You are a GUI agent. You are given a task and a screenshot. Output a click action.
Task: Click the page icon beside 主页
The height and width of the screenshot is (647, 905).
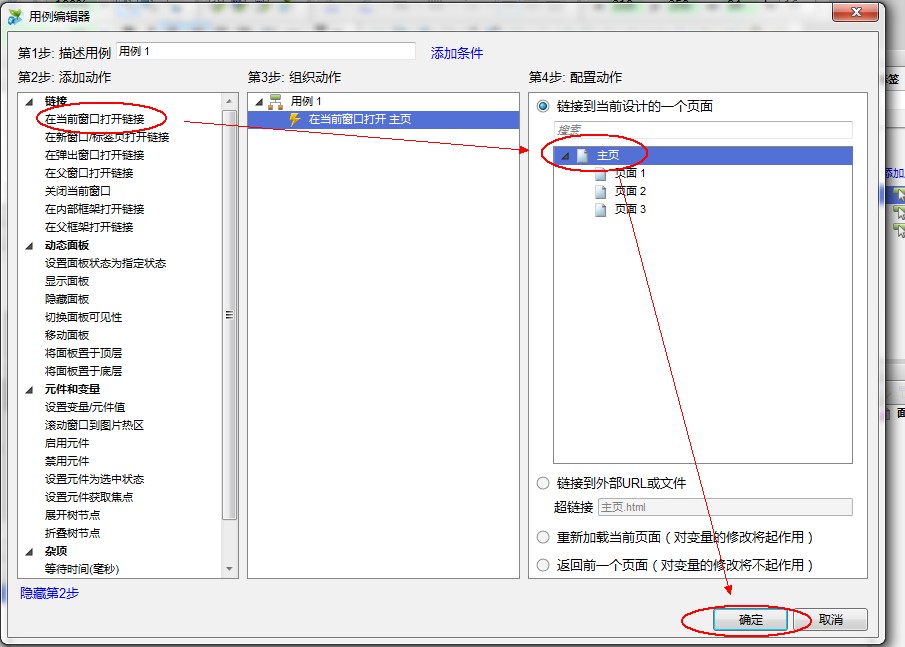pos(582,156)
